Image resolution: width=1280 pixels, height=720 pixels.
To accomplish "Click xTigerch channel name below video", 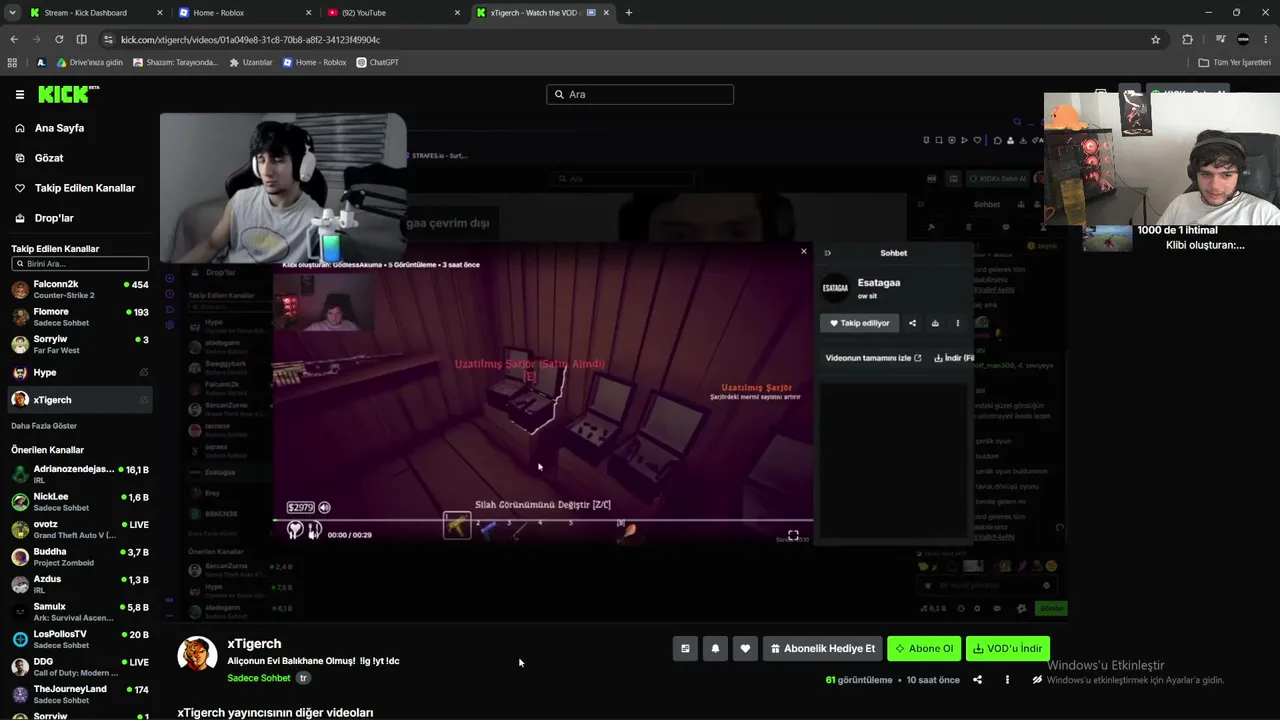I will [254, 644].
